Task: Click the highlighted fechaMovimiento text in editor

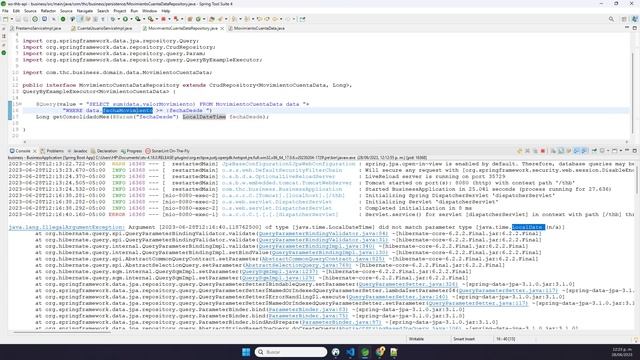Action: coord(127,110)
